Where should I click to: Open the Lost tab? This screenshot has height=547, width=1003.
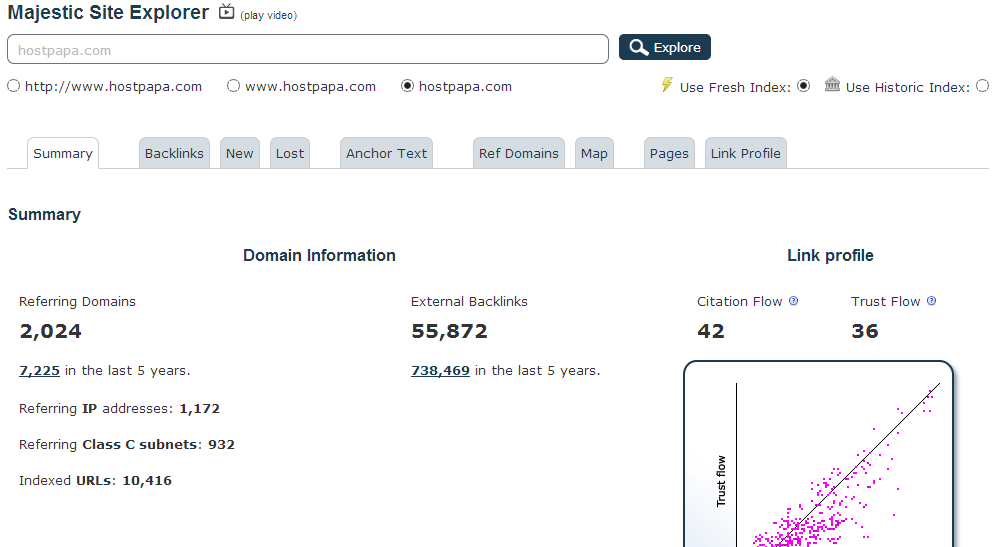pyautogui.click(x=290, y=154)
